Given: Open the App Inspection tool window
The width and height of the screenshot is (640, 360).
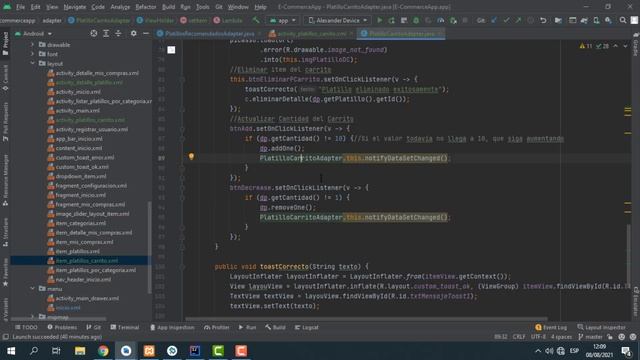Looking at the screenshot, I should tap(172, 327).
